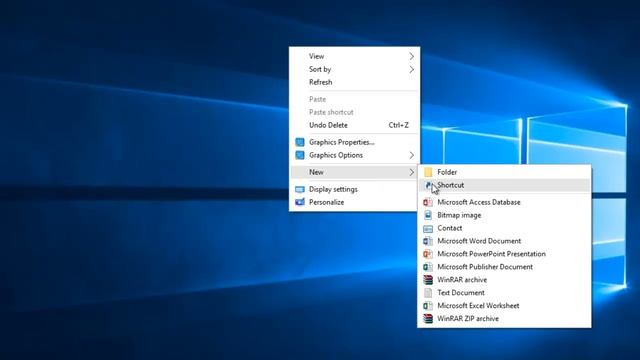This screenshot has height=360, width=640.
Task: Click the WinRAR archive icon
Action: (428, 280)
